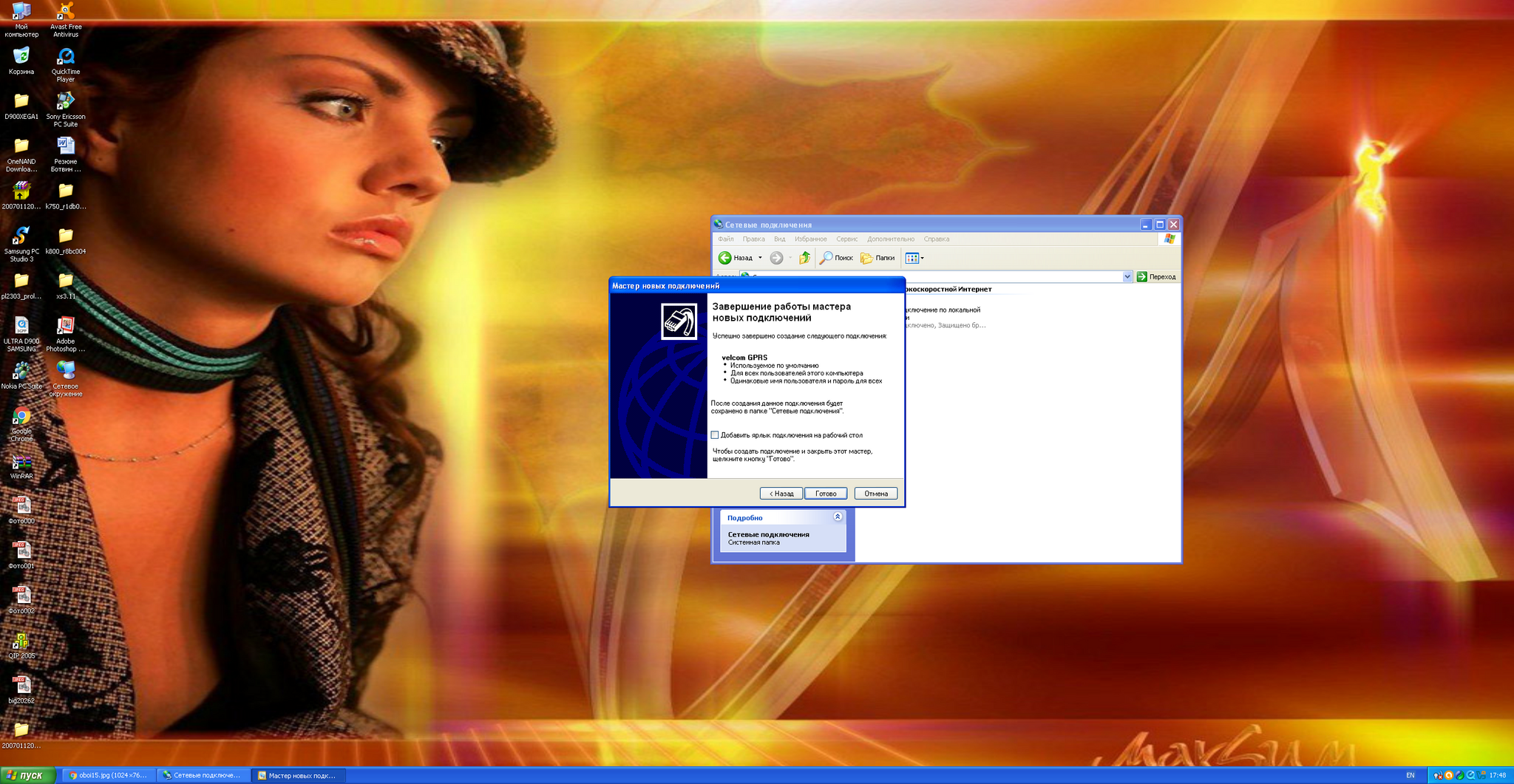1514x784 pixels.
Task: Launch Avast Free Antivirus from desktop
Action: 66,19
